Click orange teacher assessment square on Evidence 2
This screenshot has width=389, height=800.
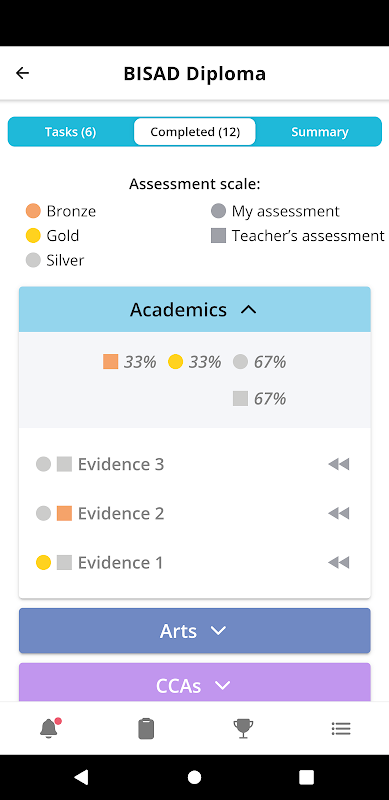click(x=64, y=513)
